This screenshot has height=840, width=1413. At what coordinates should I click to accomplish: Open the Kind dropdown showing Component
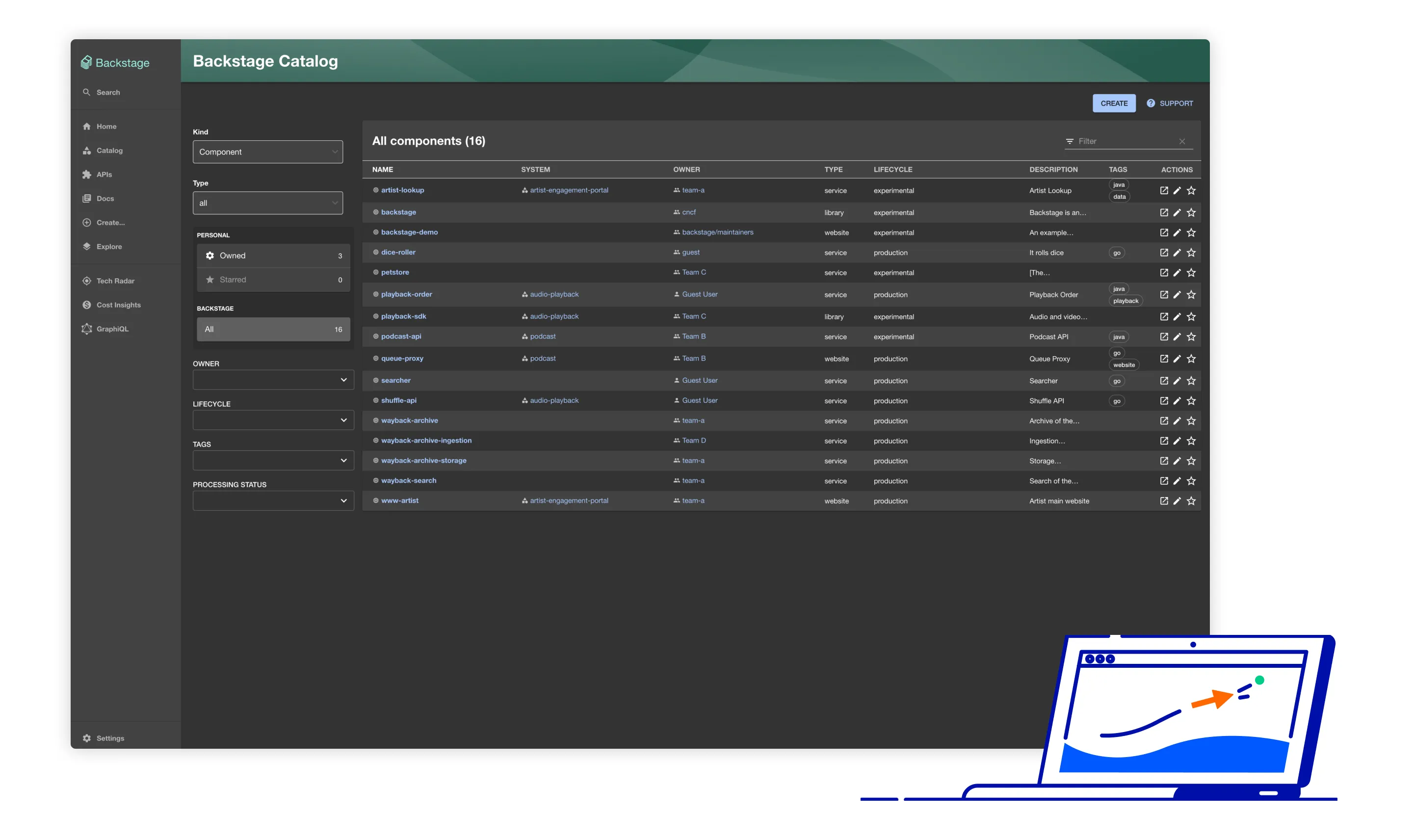[x=268, y=152]
